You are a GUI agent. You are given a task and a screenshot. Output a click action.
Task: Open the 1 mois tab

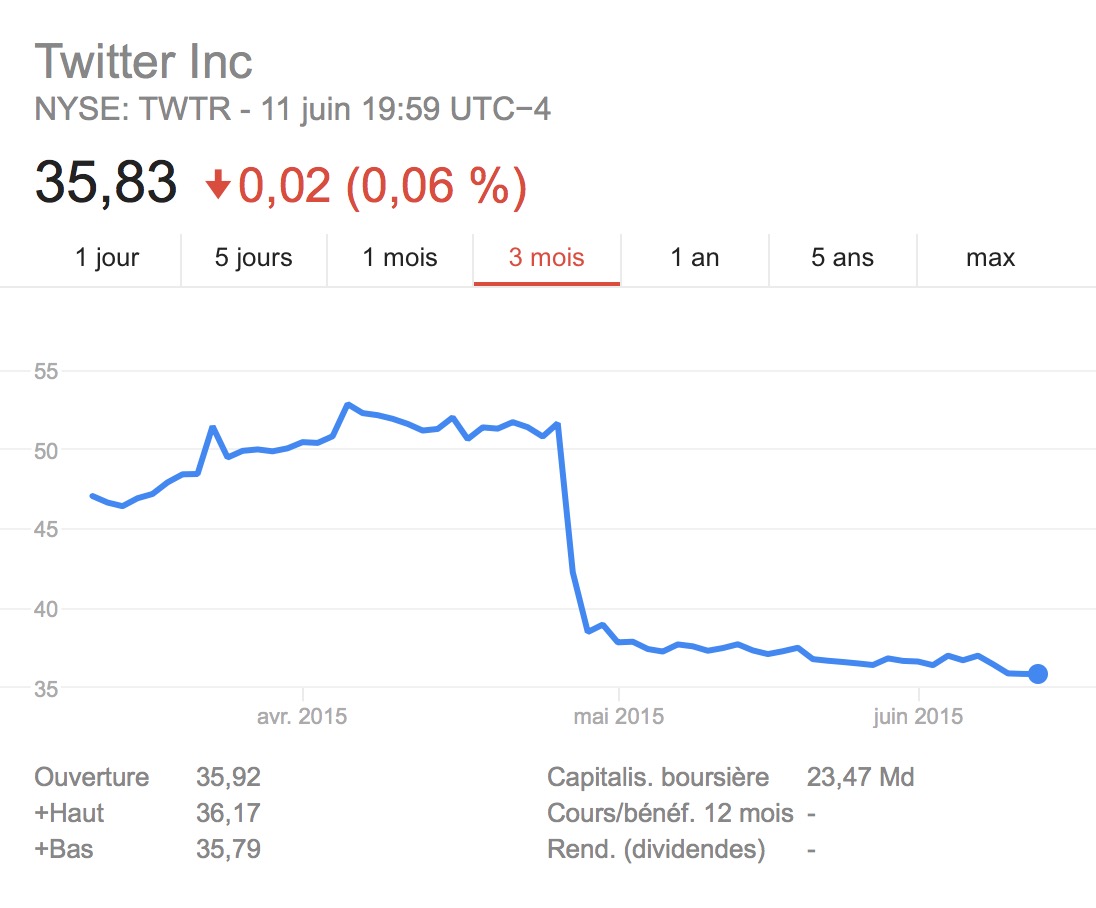point(400,258)
